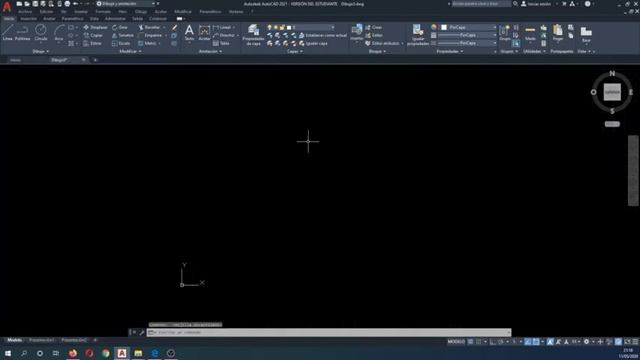Expand the Capas panel
The image size is (640, 360).
tap(295, 51)
